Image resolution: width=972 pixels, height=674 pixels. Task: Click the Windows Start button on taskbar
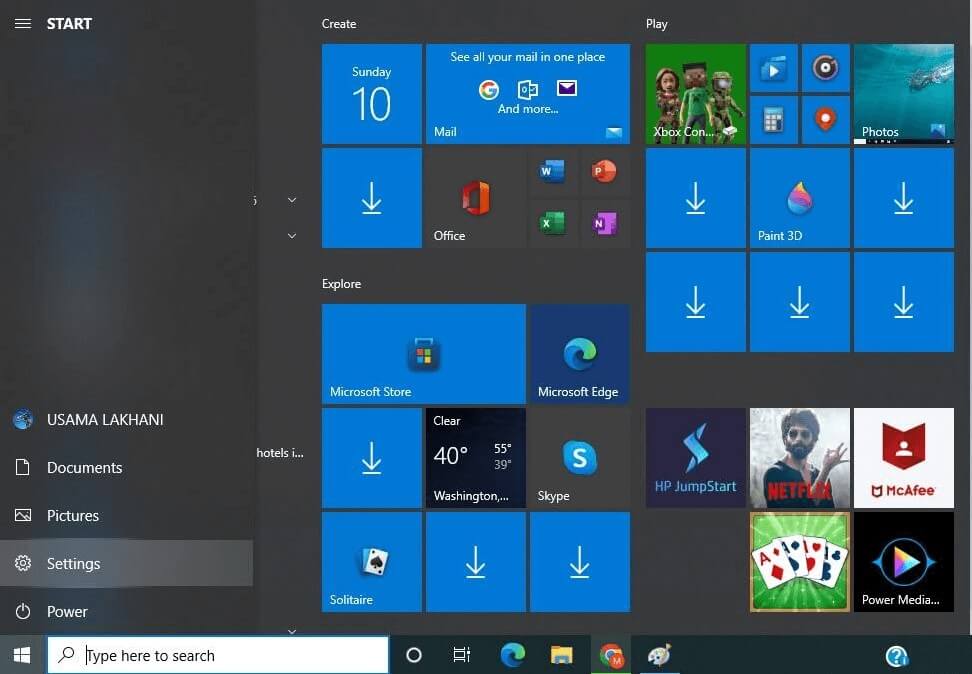tap(22, 655)
